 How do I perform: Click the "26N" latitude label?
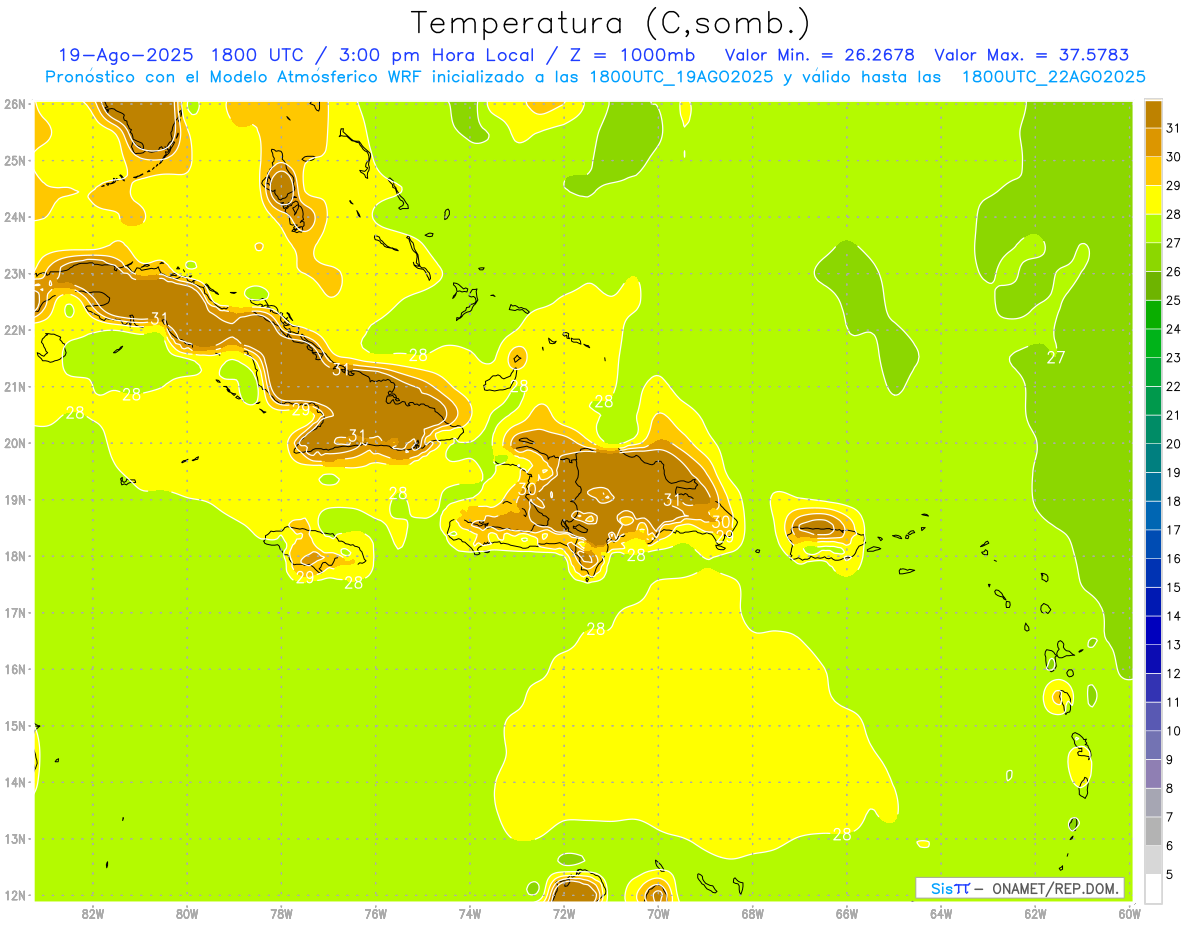pyautogui.click(x=15, y=104)
